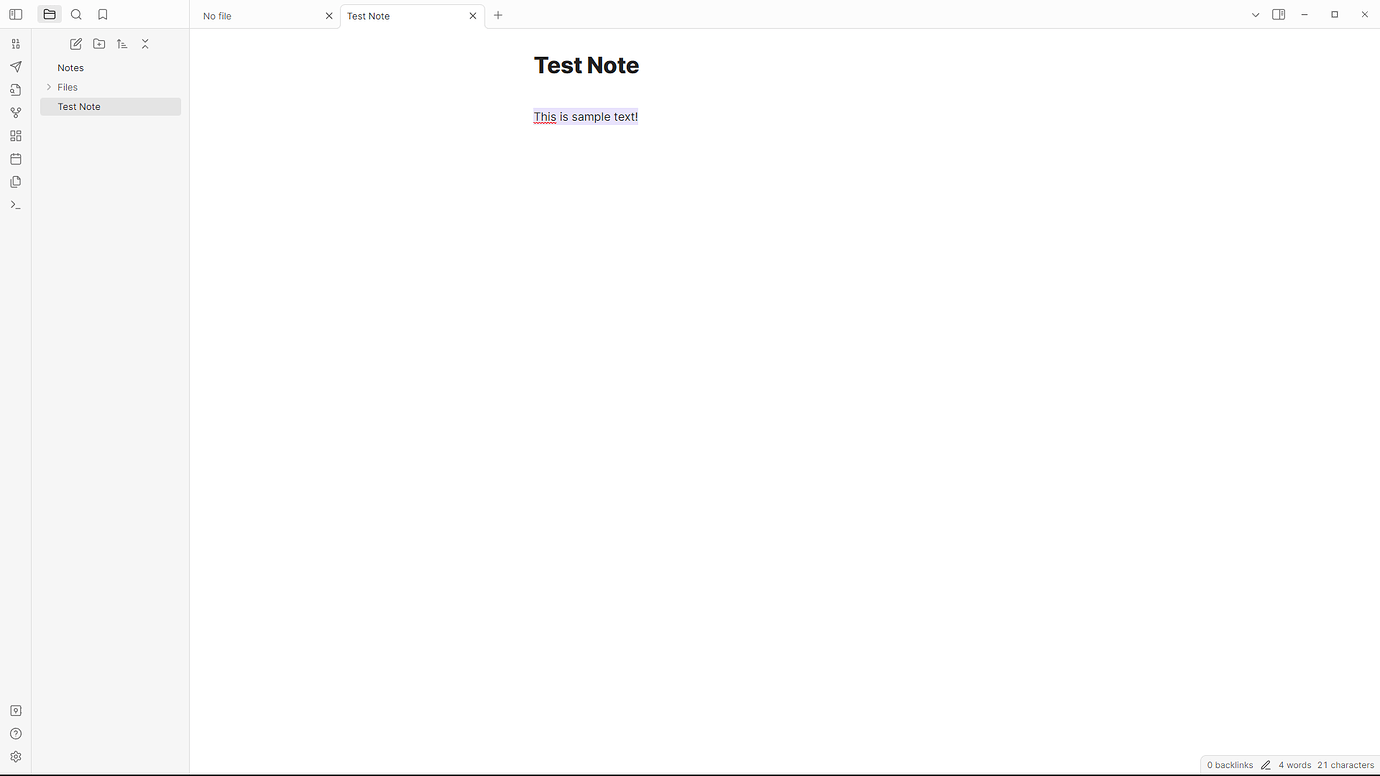This screenshot has width=1380, height=776.
Task: Open canvas grid icon in the ribbon
Action: [15, 136]
